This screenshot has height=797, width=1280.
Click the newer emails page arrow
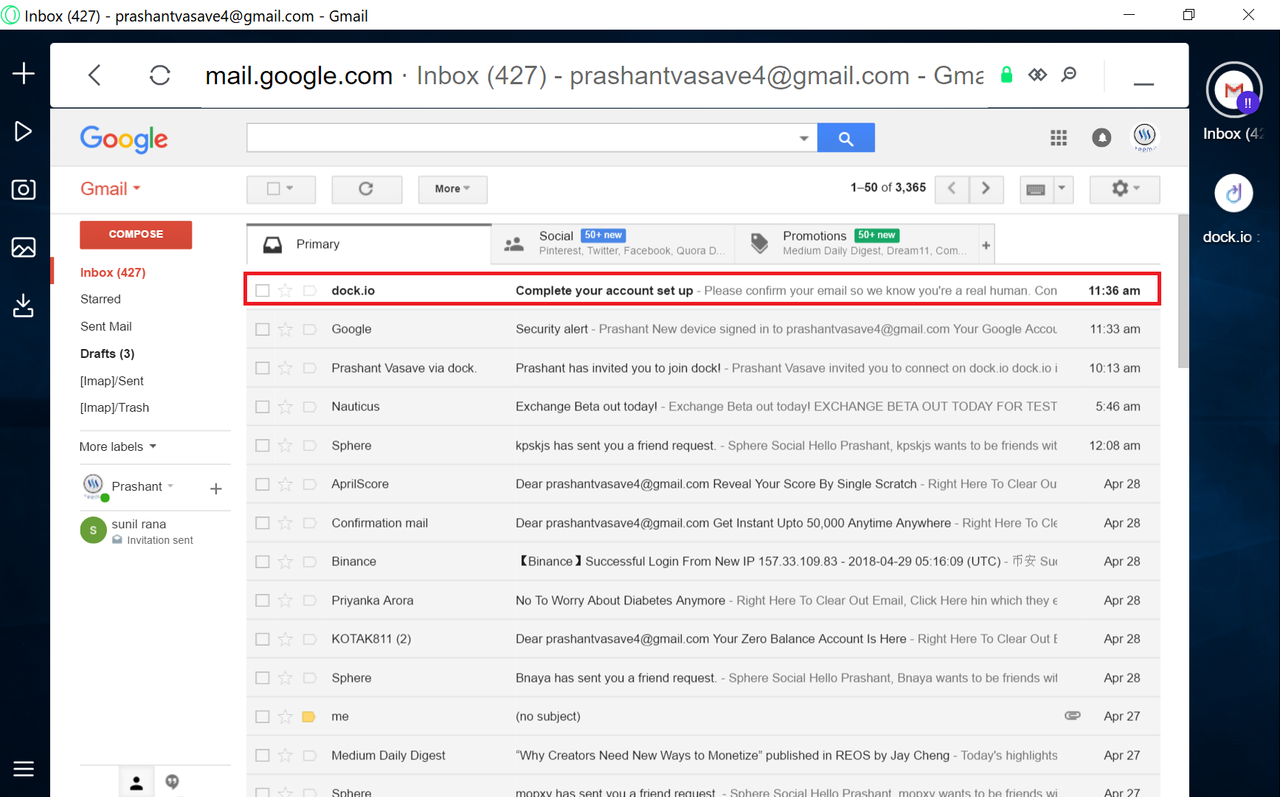pyautogui.click(x=952, y=188)
